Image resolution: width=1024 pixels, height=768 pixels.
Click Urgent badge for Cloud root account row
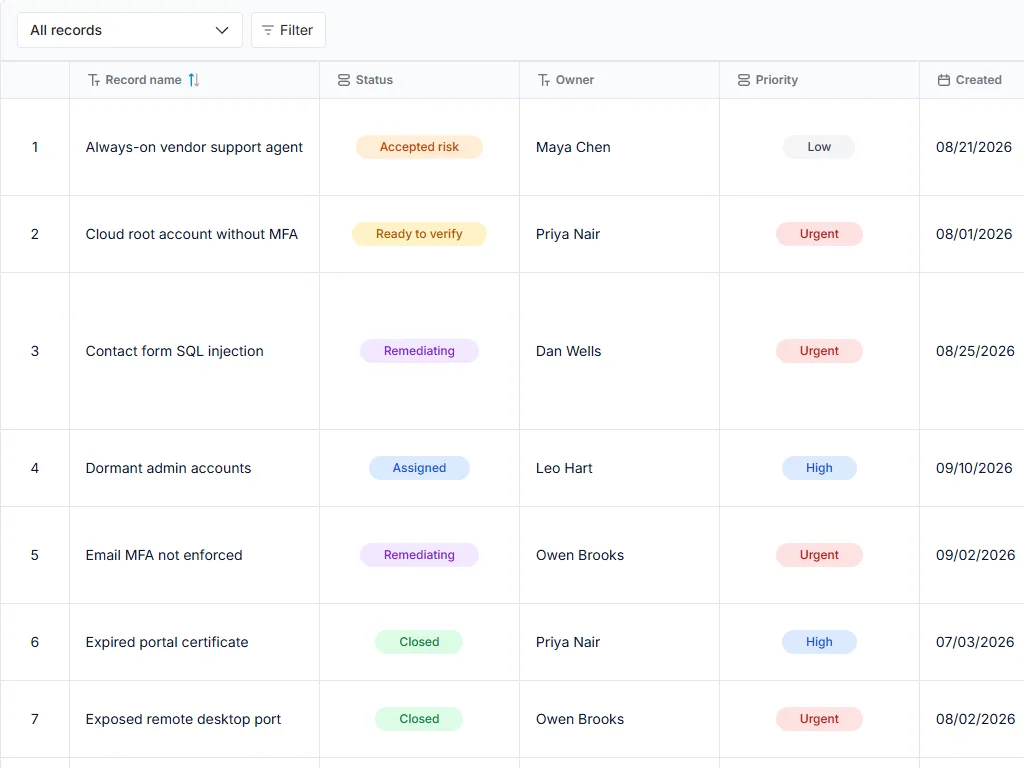[x=819, y=234]
